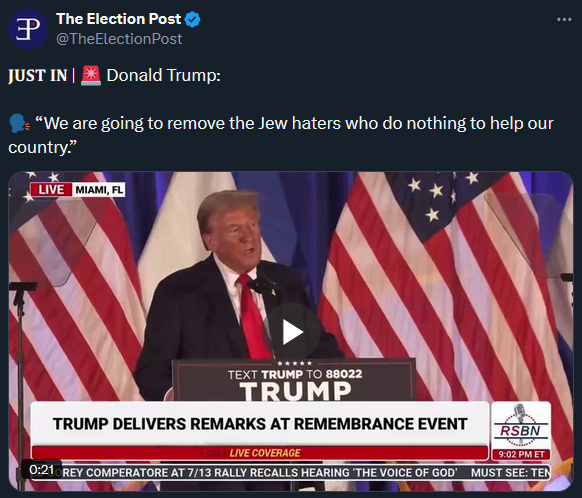Click the RSBN microphone logo
Image resolution: width=582 pixels, height=498 pixels.
(x=521, y=425)
